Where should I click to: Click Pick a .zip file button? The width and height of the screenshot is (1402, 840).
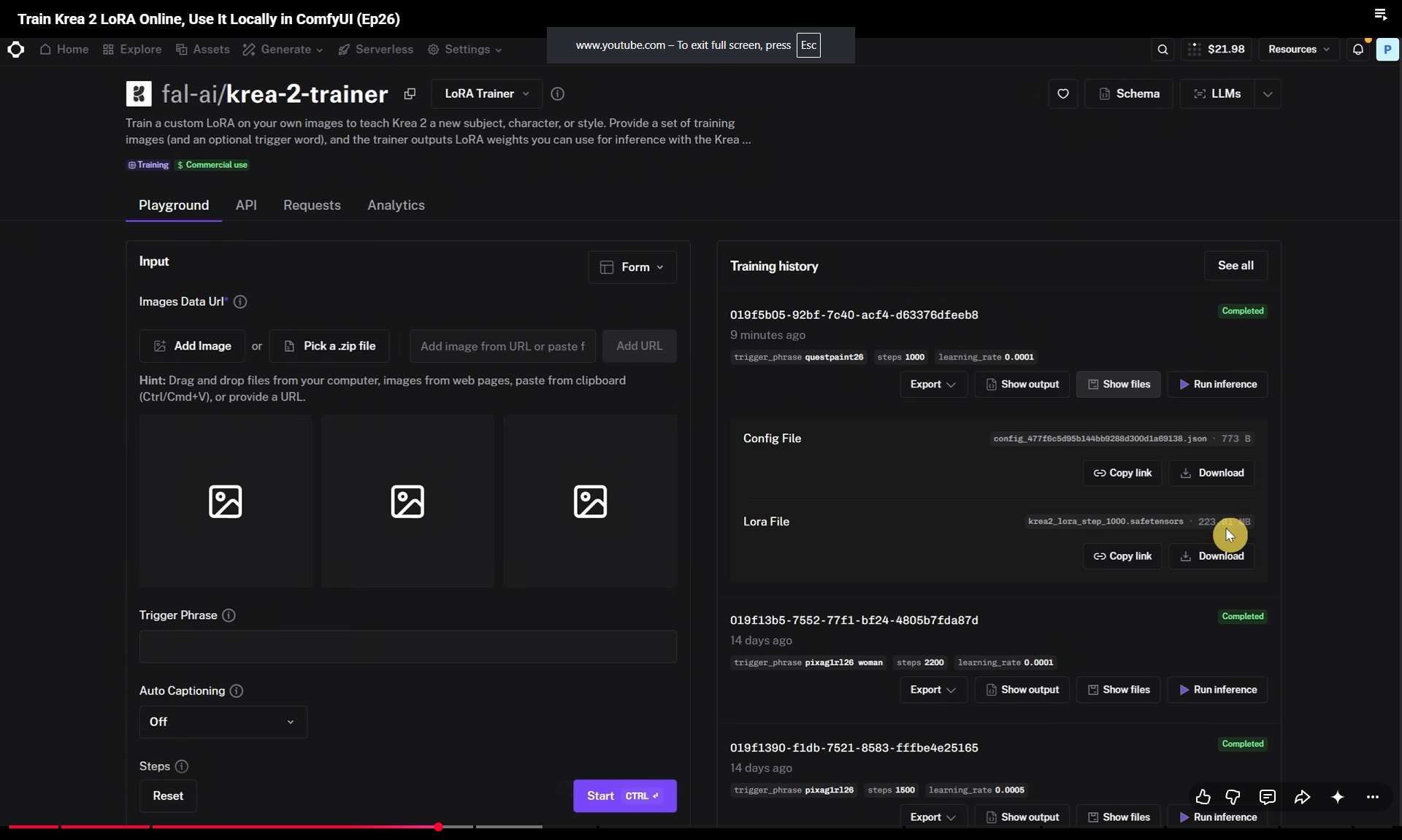(x=329, y=346)
